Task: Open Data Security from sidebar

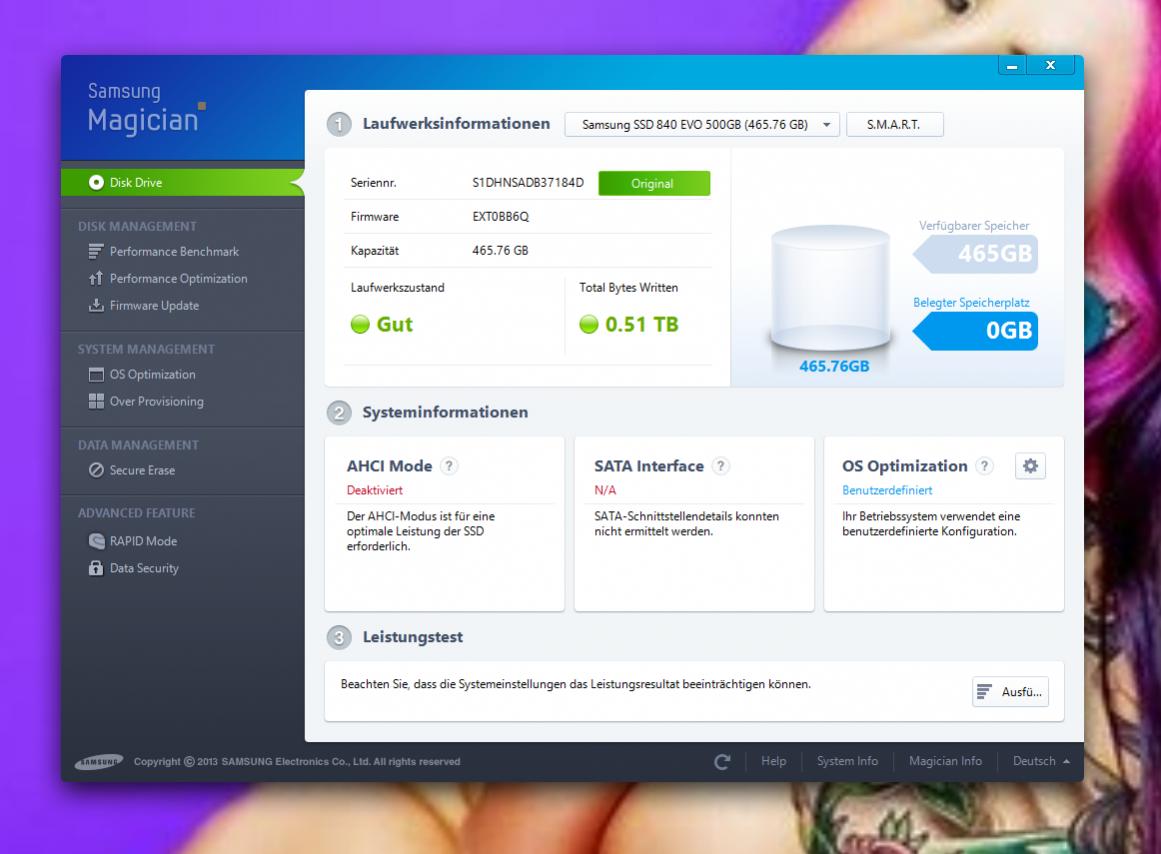Action: pos(144,568)
